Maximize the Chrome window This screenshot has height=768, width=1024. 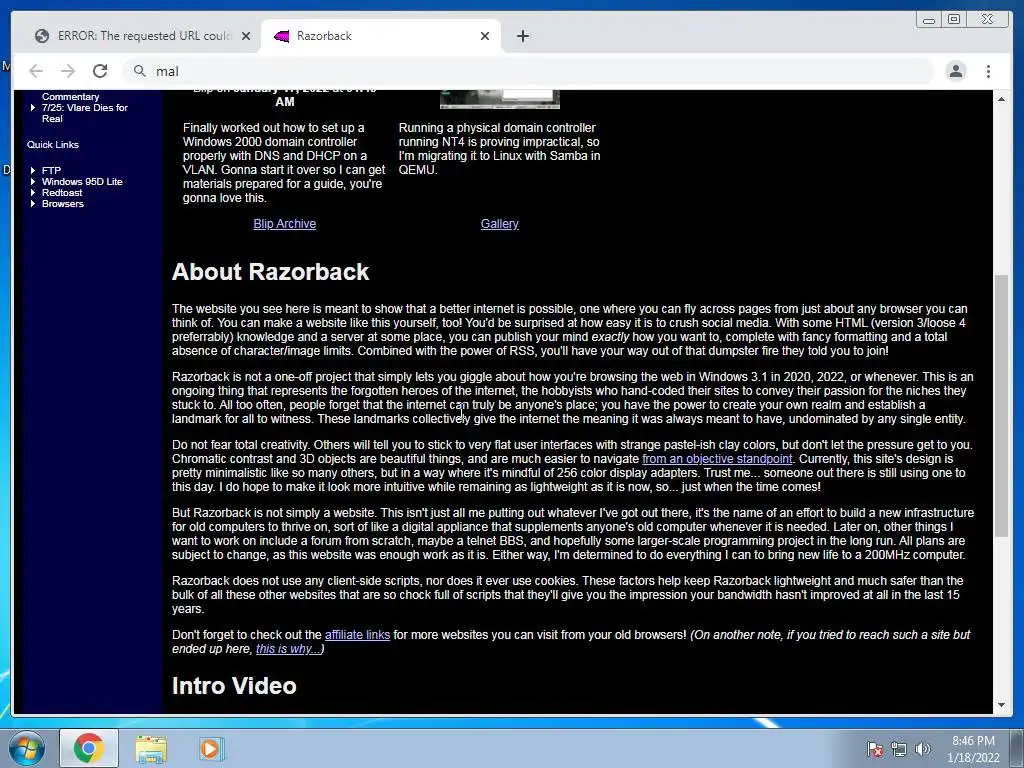954,20
